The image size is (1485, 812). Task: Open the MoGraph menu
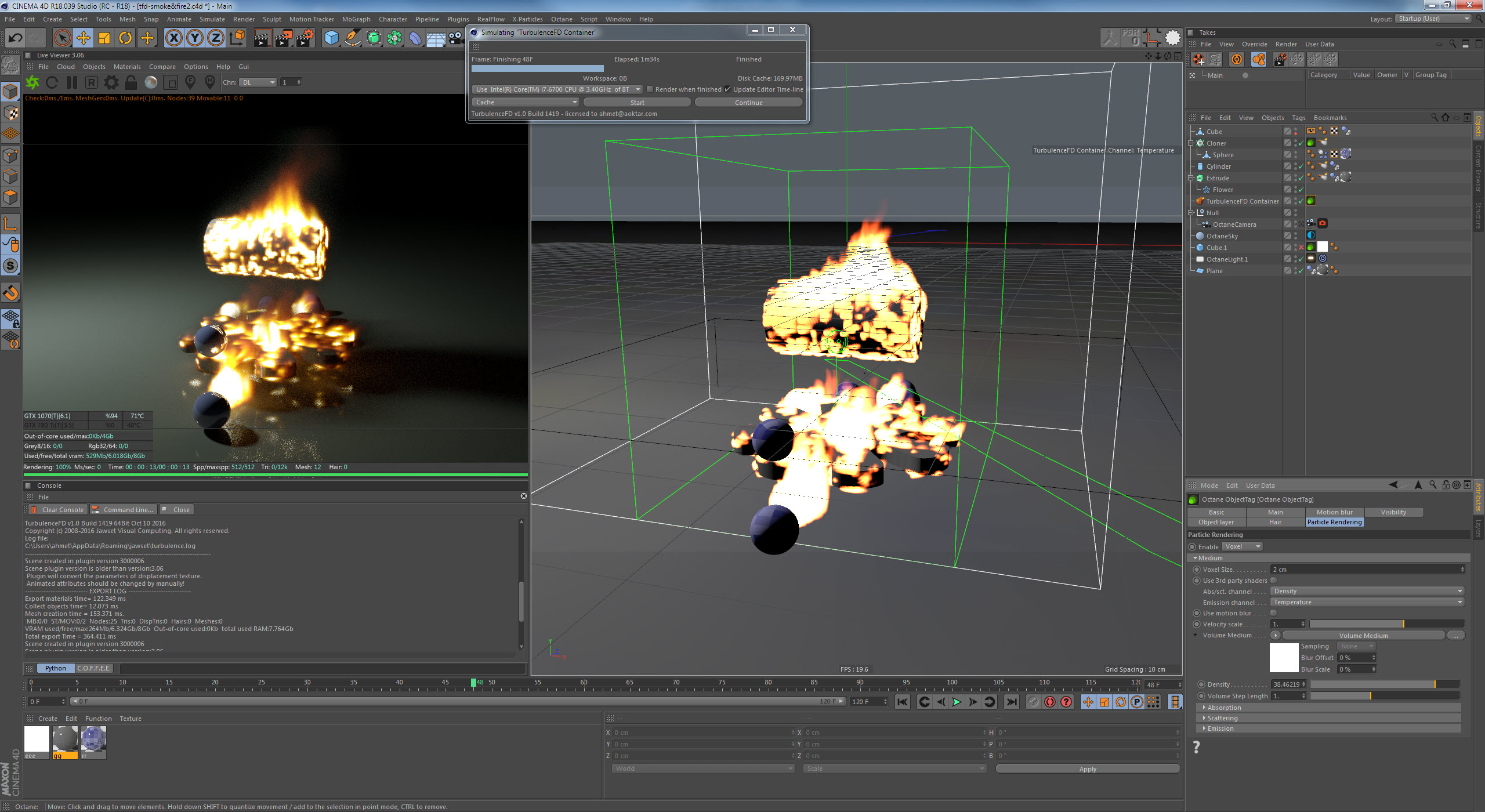(x=356, y=19)
